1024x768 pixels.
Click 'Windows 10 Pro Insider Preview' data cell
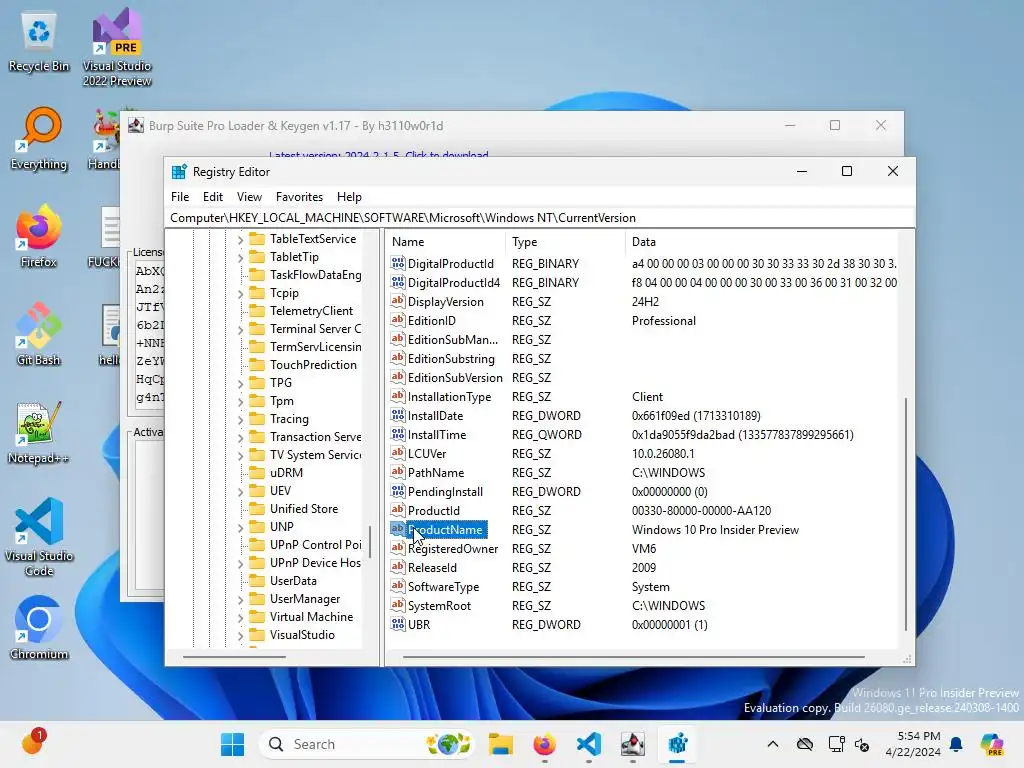point(715,530)
